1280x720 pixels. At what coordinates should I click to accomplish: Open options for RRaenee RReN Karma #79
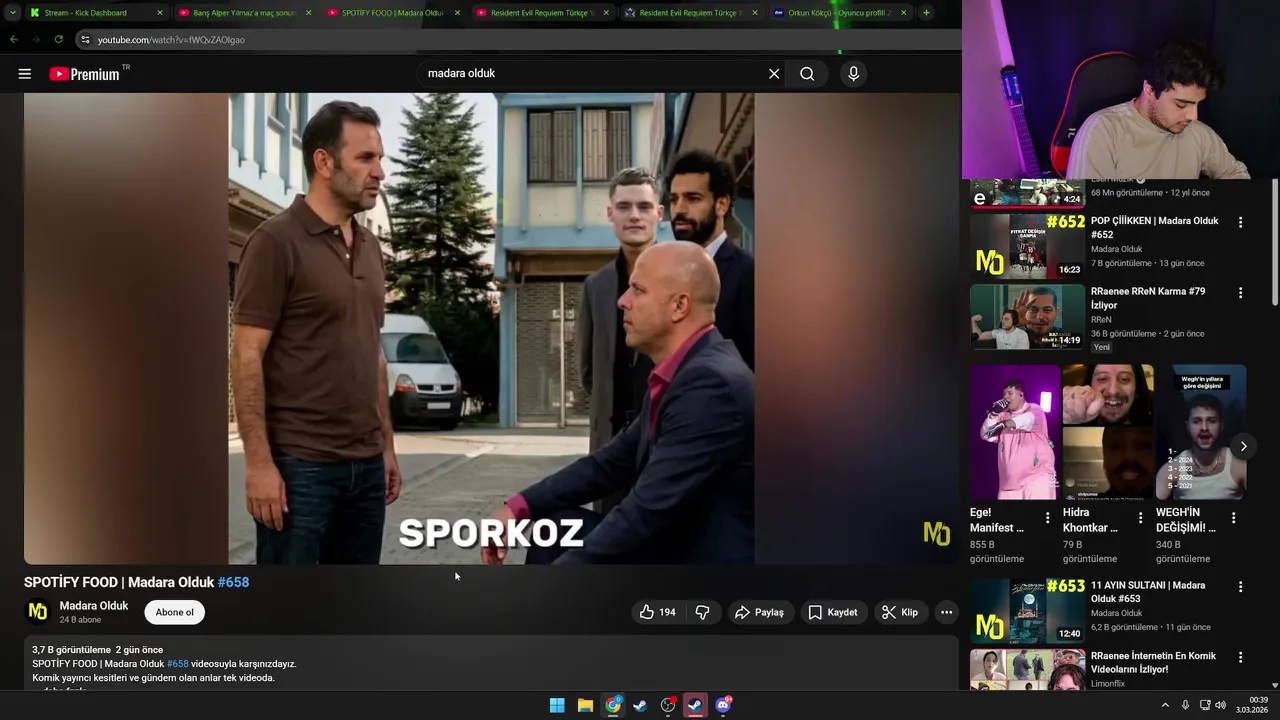pos(1240,293)
